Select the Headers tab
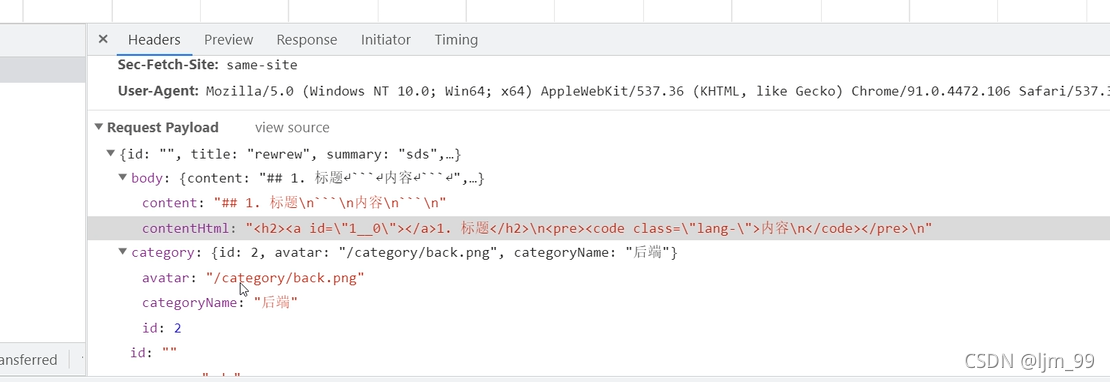1110x382 pixels. coord(154,40)
